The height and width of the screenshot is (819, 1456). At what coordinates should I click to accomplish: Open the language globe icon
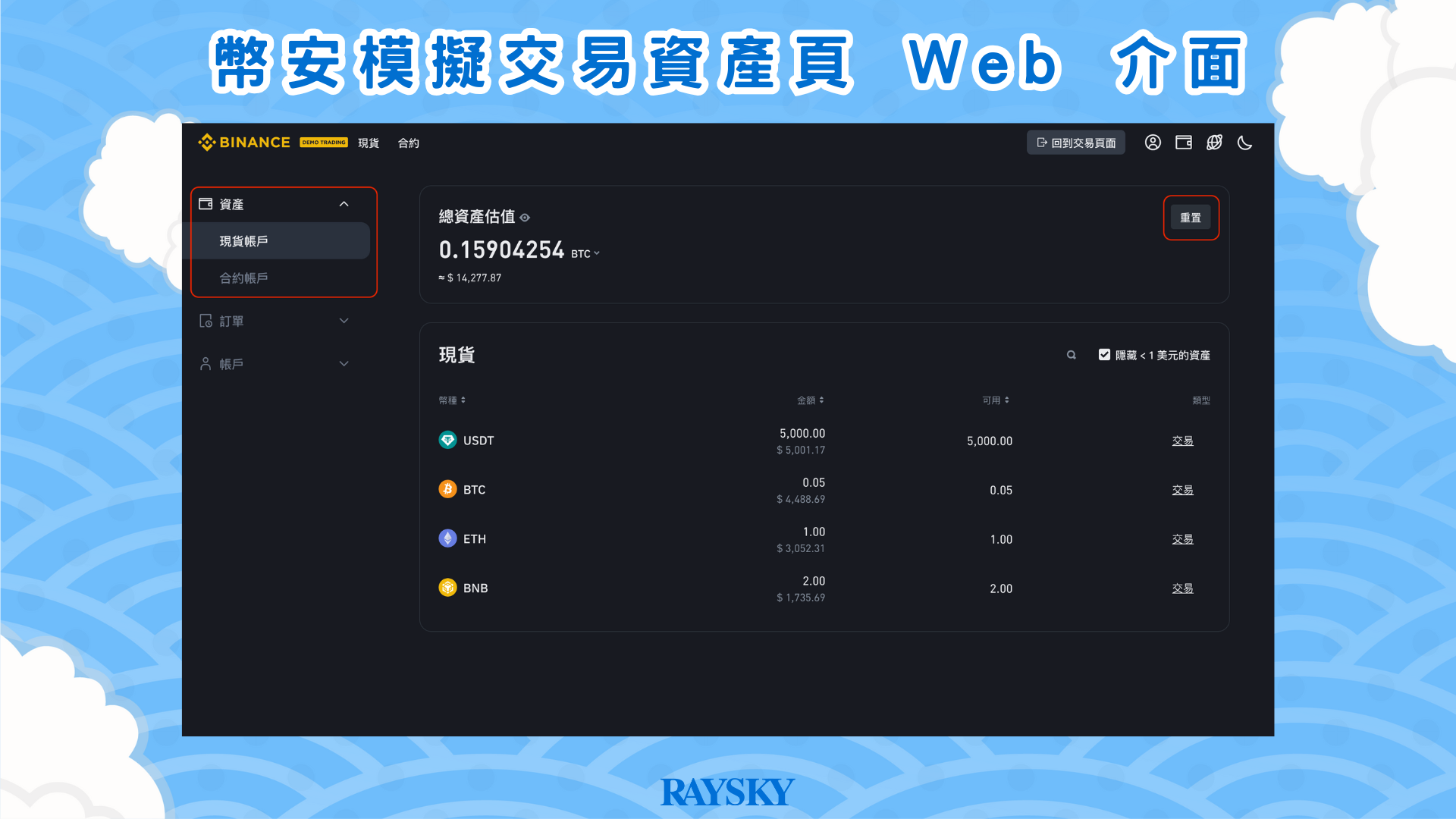click(x=1214, y=143)
